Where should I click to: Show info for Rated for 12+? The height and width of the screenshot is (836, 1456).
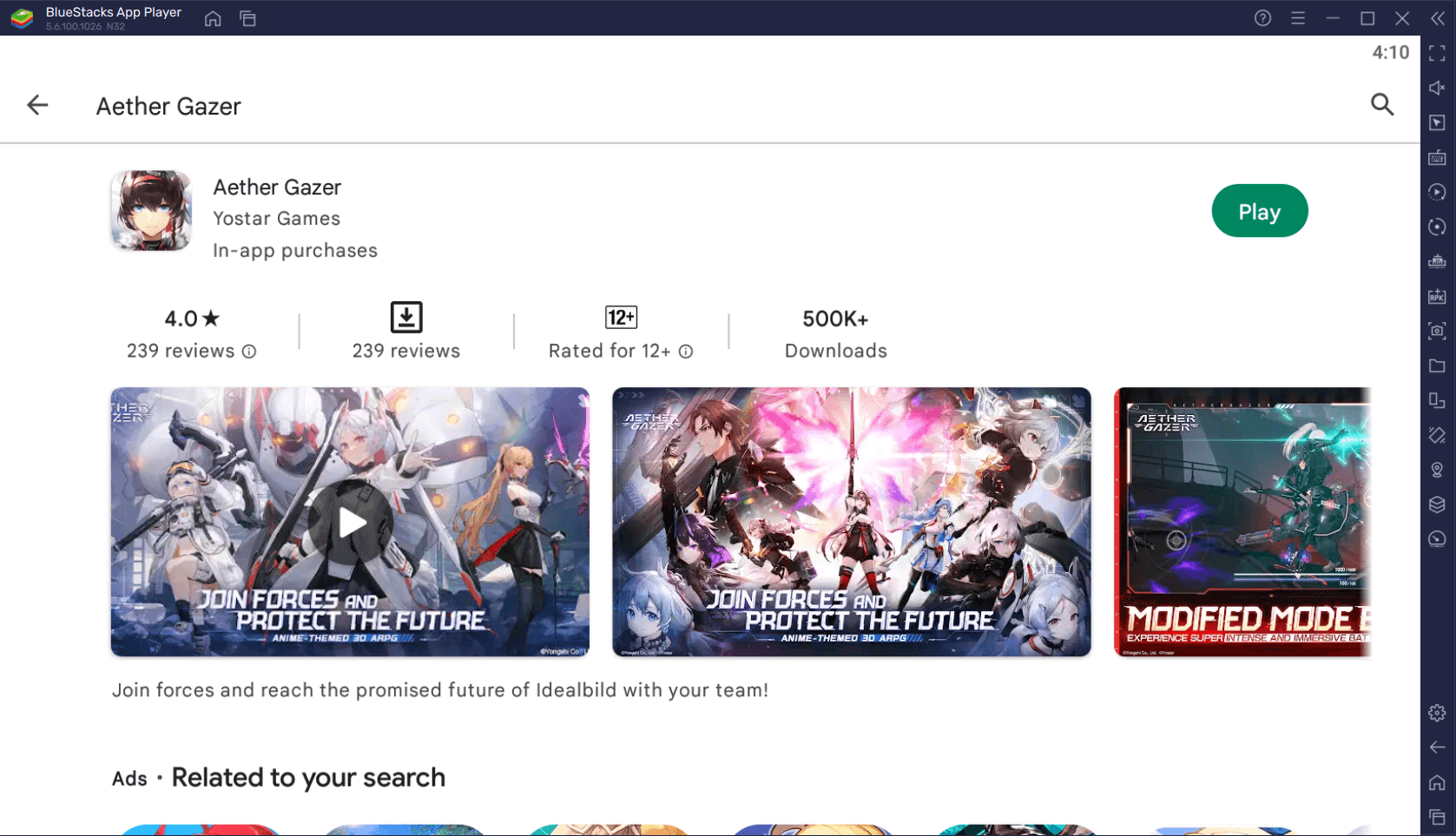point(686,352)
